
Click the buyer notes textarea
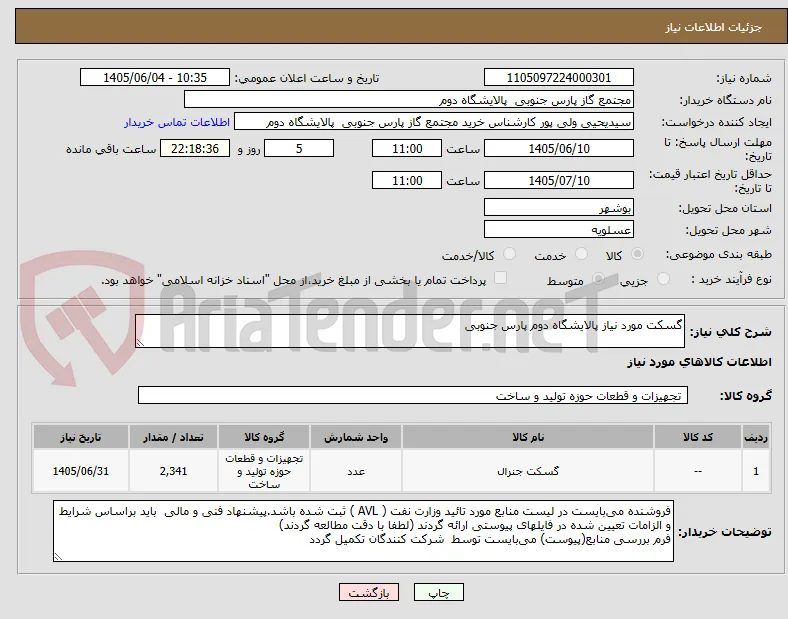[363, 531]
